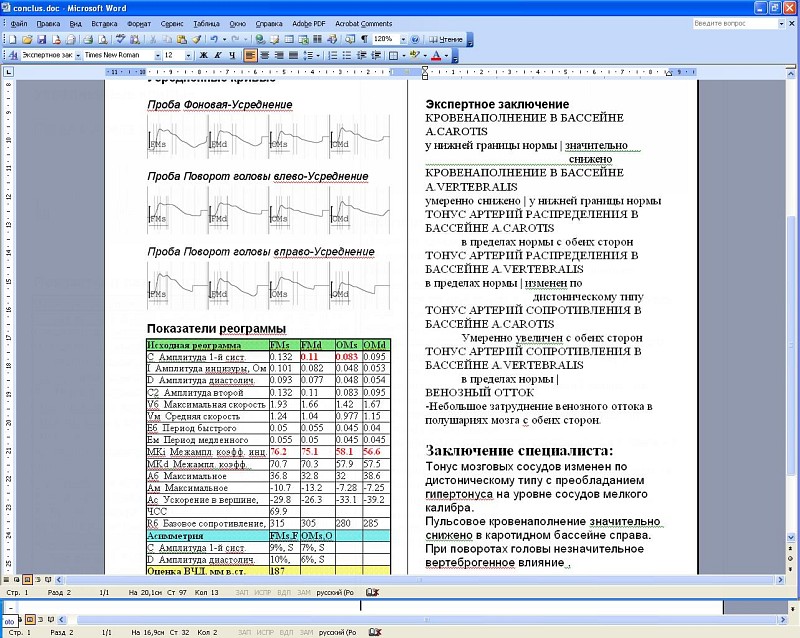Justify the paragraph text
The width and height of the screenshot is (800, 638).
point(293,55)
